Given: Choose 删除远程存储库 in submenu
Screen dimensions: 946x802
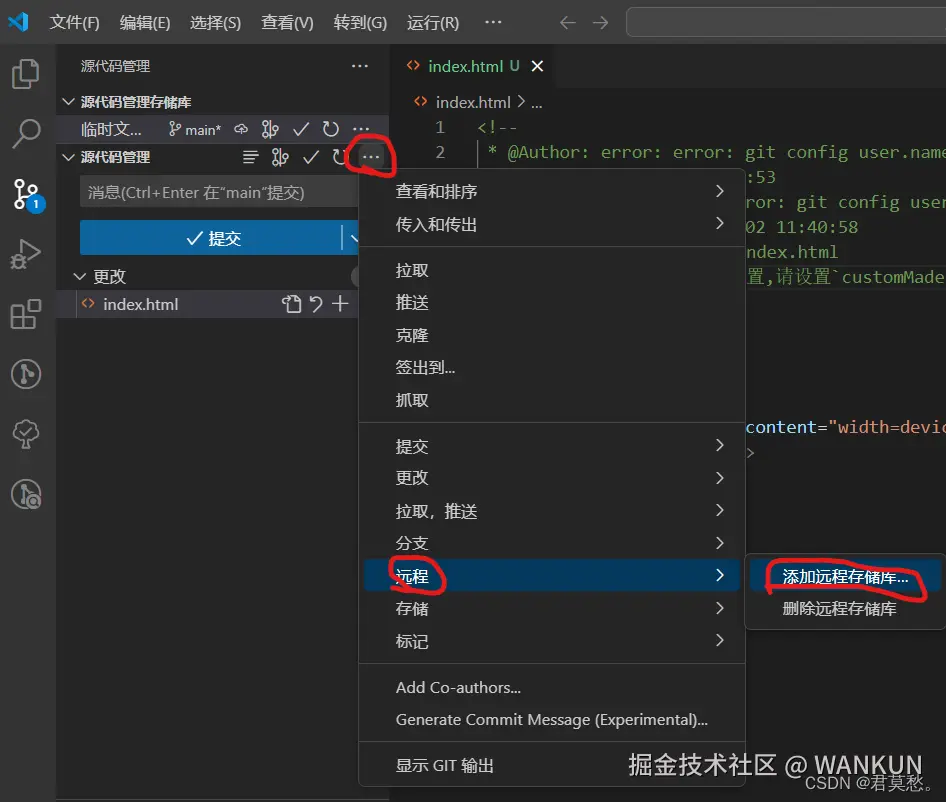Looking at the screenshot, I should click(x=845, y=608).
